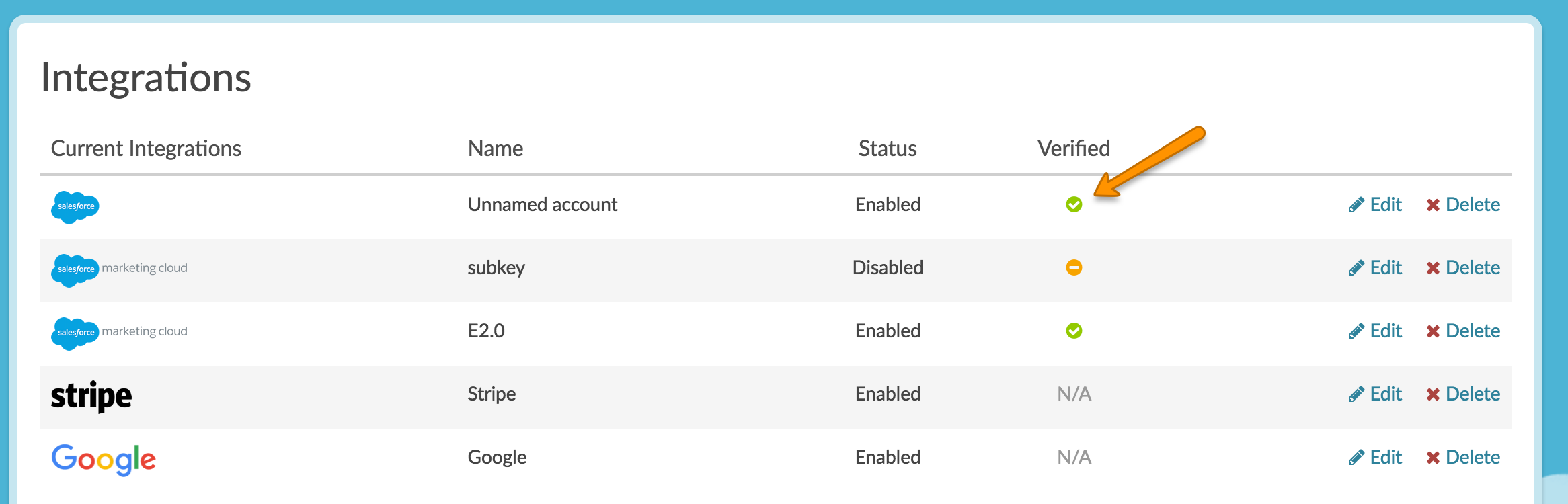
Task: Edit the Stripe integration
Action: (x=1375, y=394)
